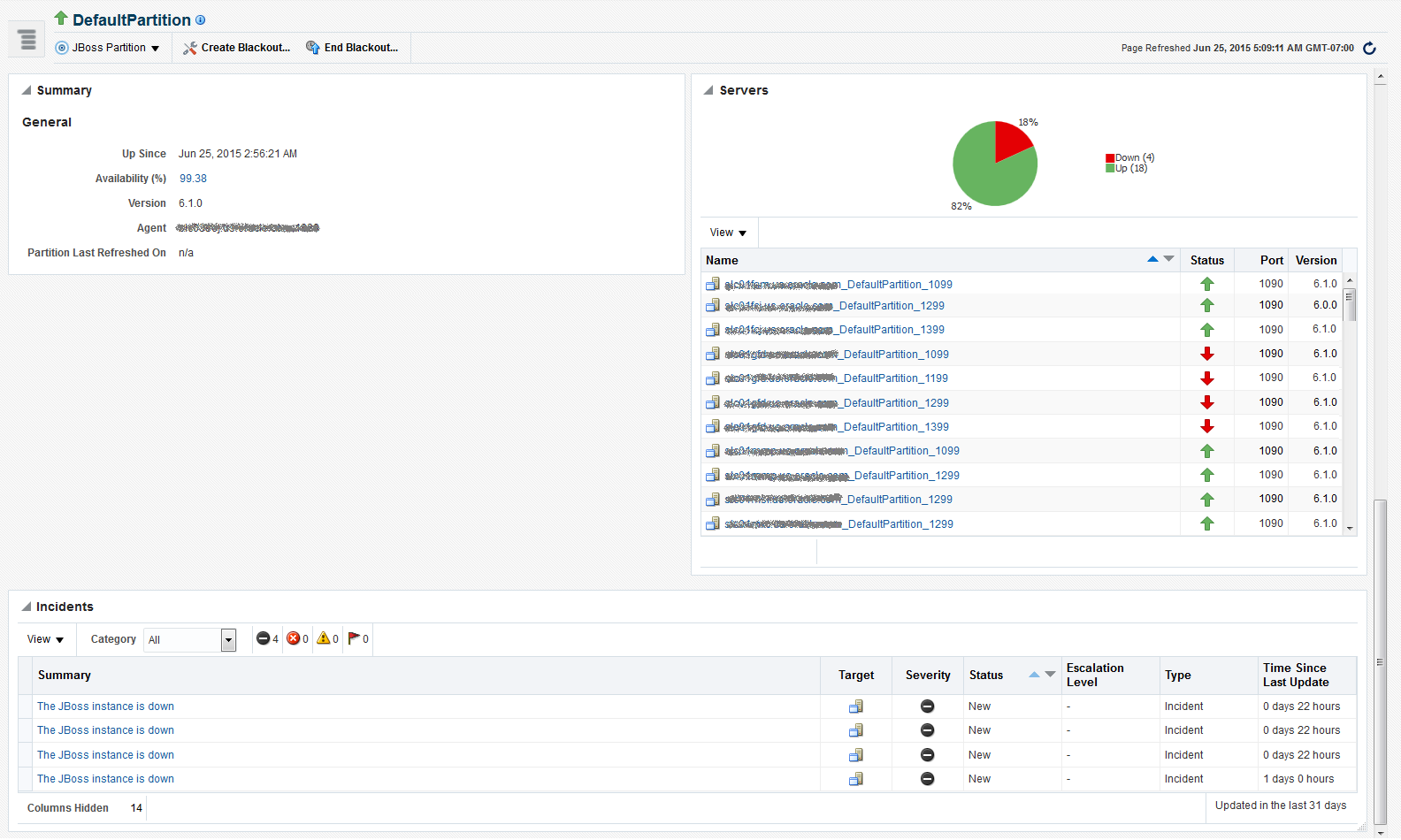The width and height of the screenshot is (1401, 840).
Task: Open server link ending DefaultPartition_1099 first row
Action: tap(838, 285)
